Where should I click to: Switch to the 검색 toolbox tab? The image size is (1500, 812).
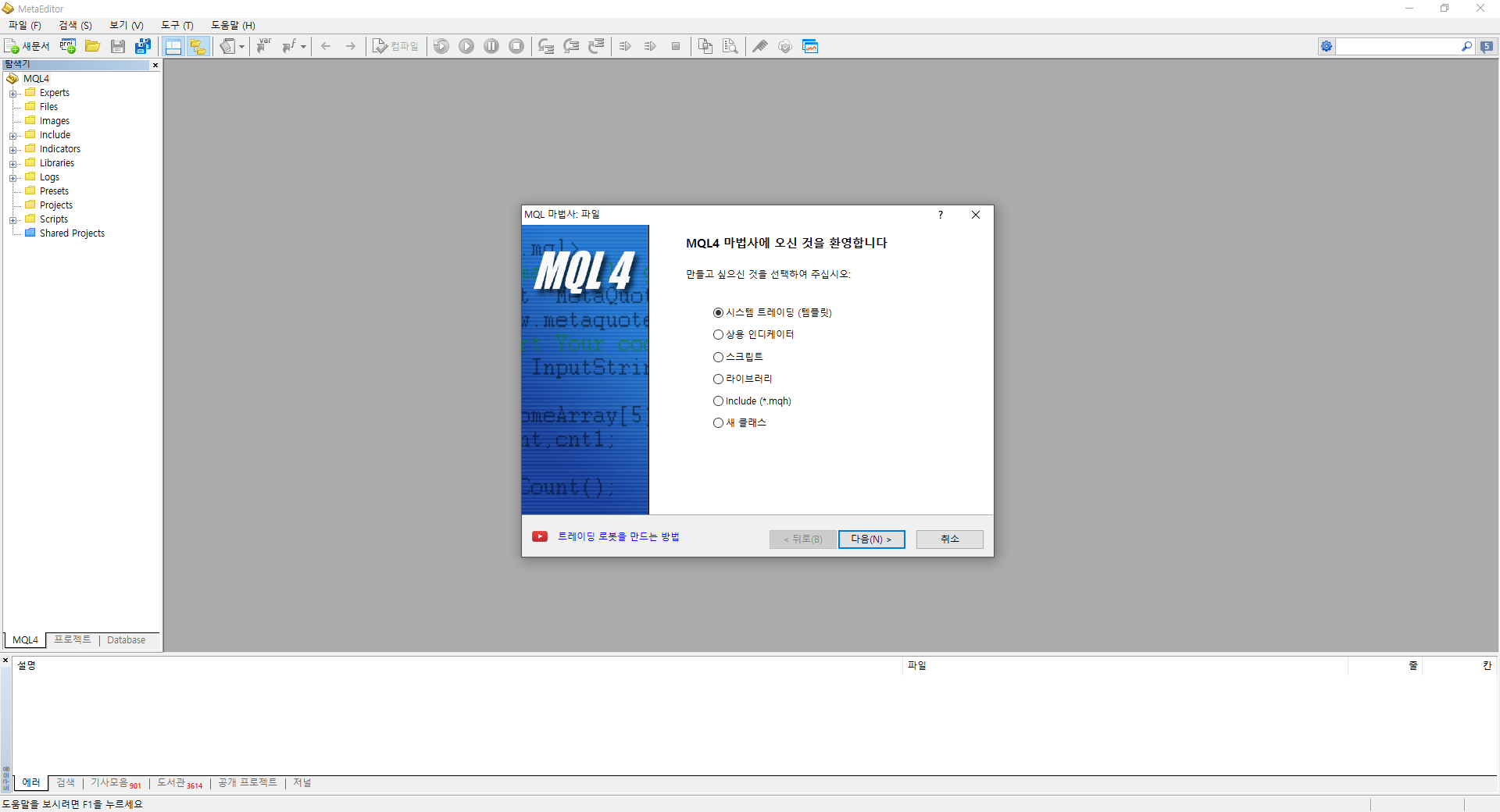[66, 782]
